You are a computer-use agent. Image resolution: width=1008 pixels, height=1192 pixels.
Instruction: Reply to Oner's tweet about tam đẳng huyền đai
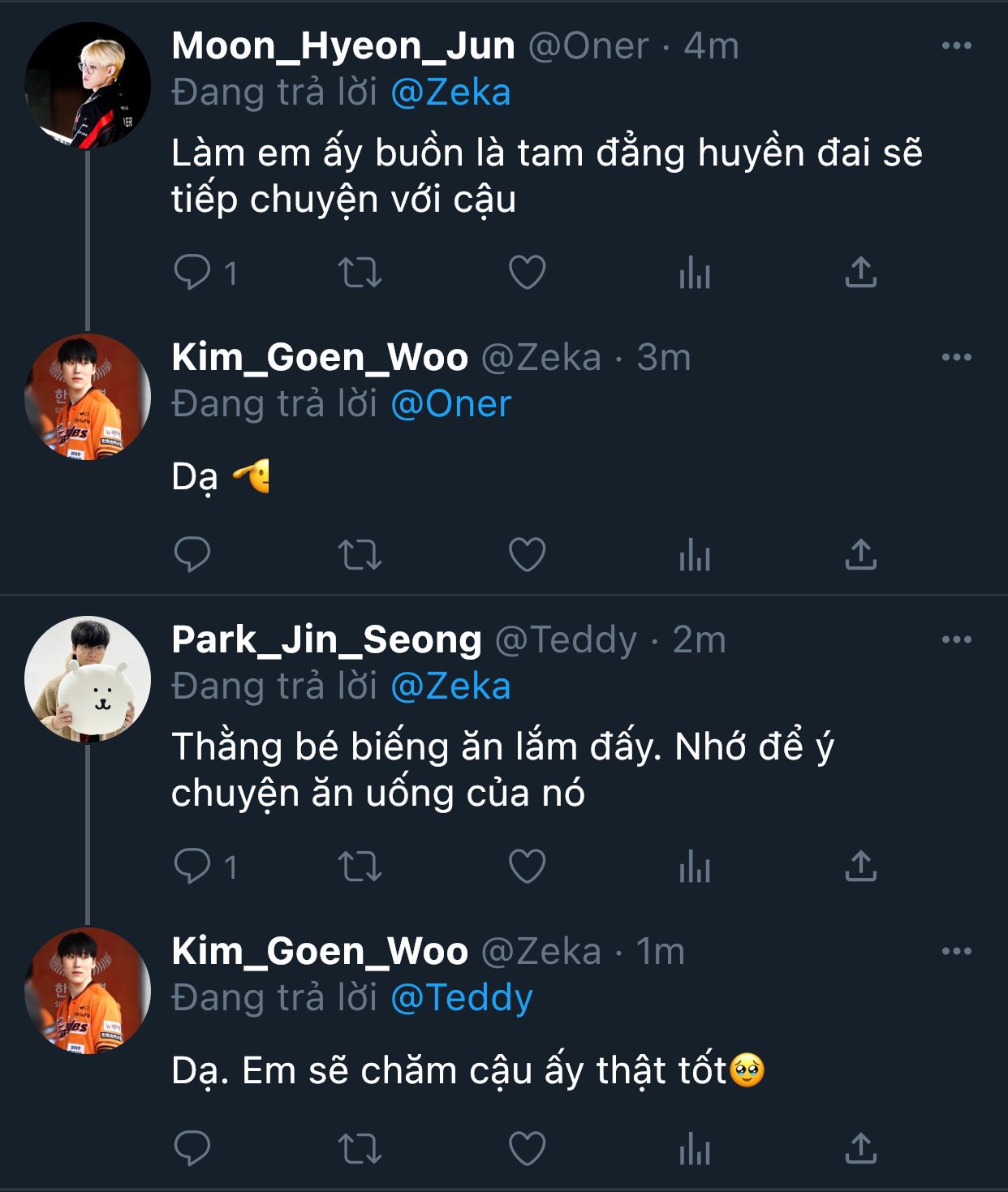point(192,272)
